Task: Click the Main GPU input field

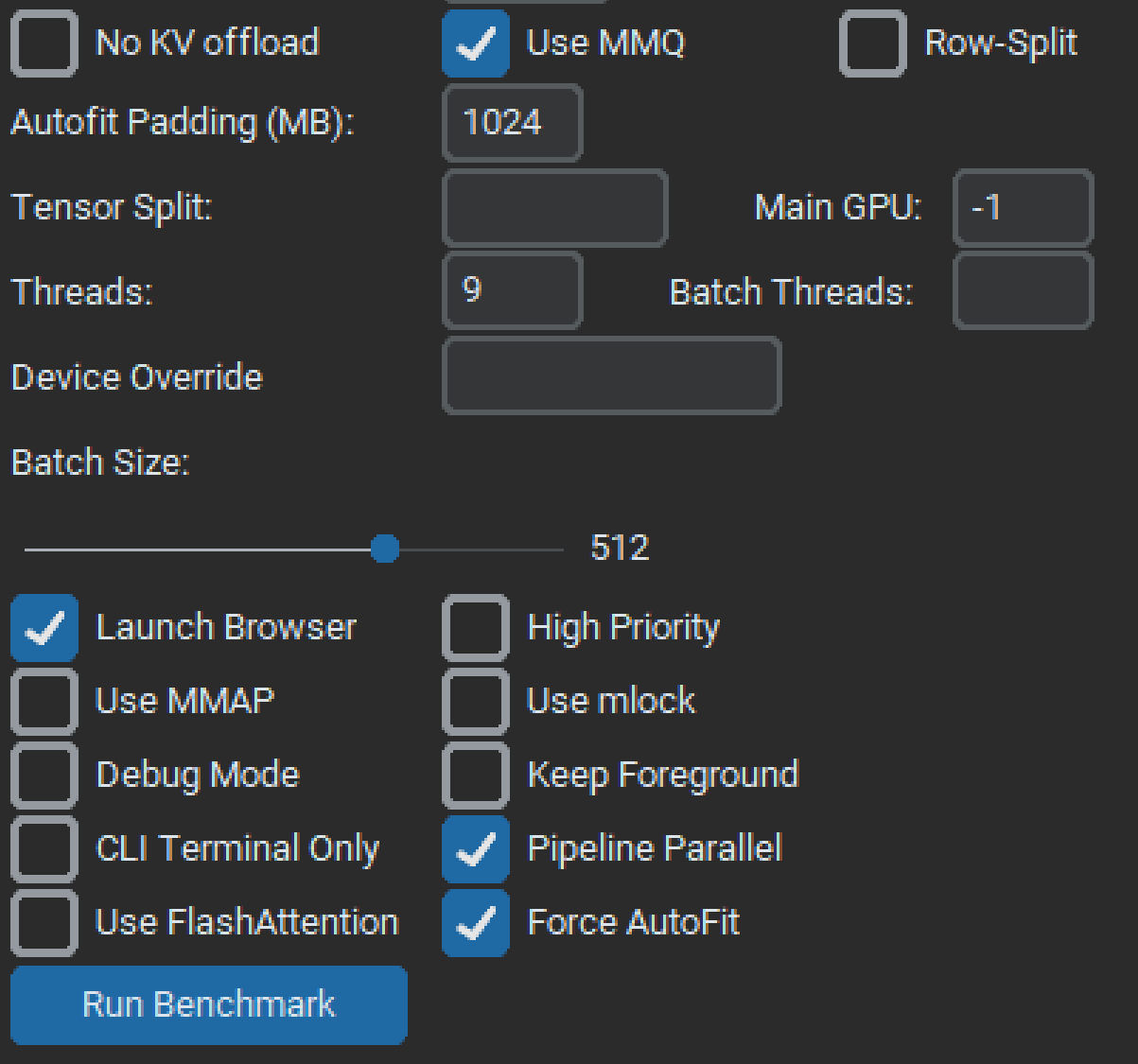Action: click(1023, 208)
